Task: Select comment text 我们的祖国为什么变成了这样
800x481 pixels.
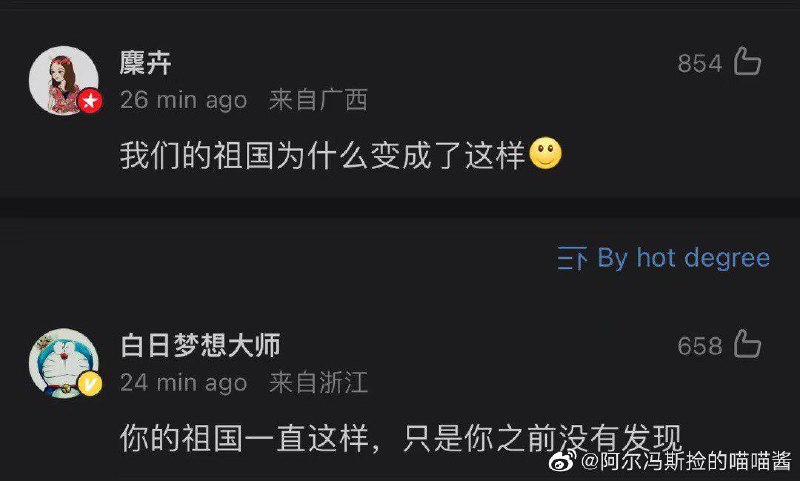Action: tap(322, 155)
